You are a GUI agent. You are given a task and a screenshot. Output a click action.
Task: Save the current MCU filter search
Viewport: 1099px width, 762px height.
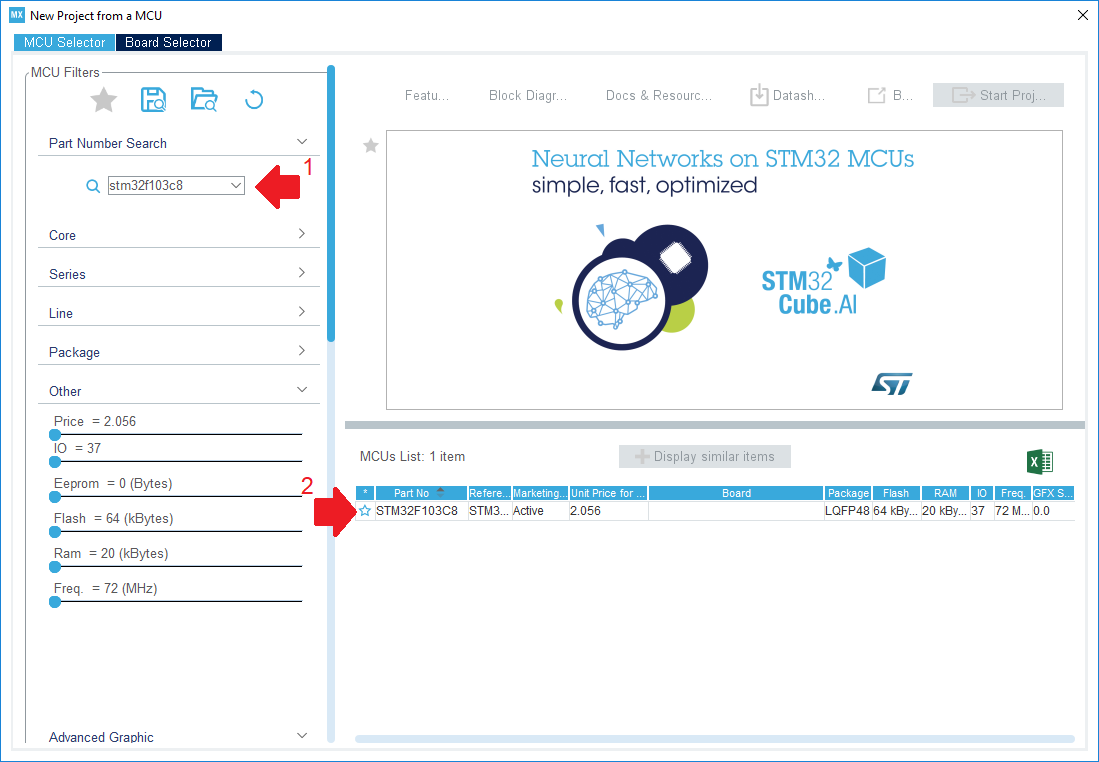[x=152, y=99]
